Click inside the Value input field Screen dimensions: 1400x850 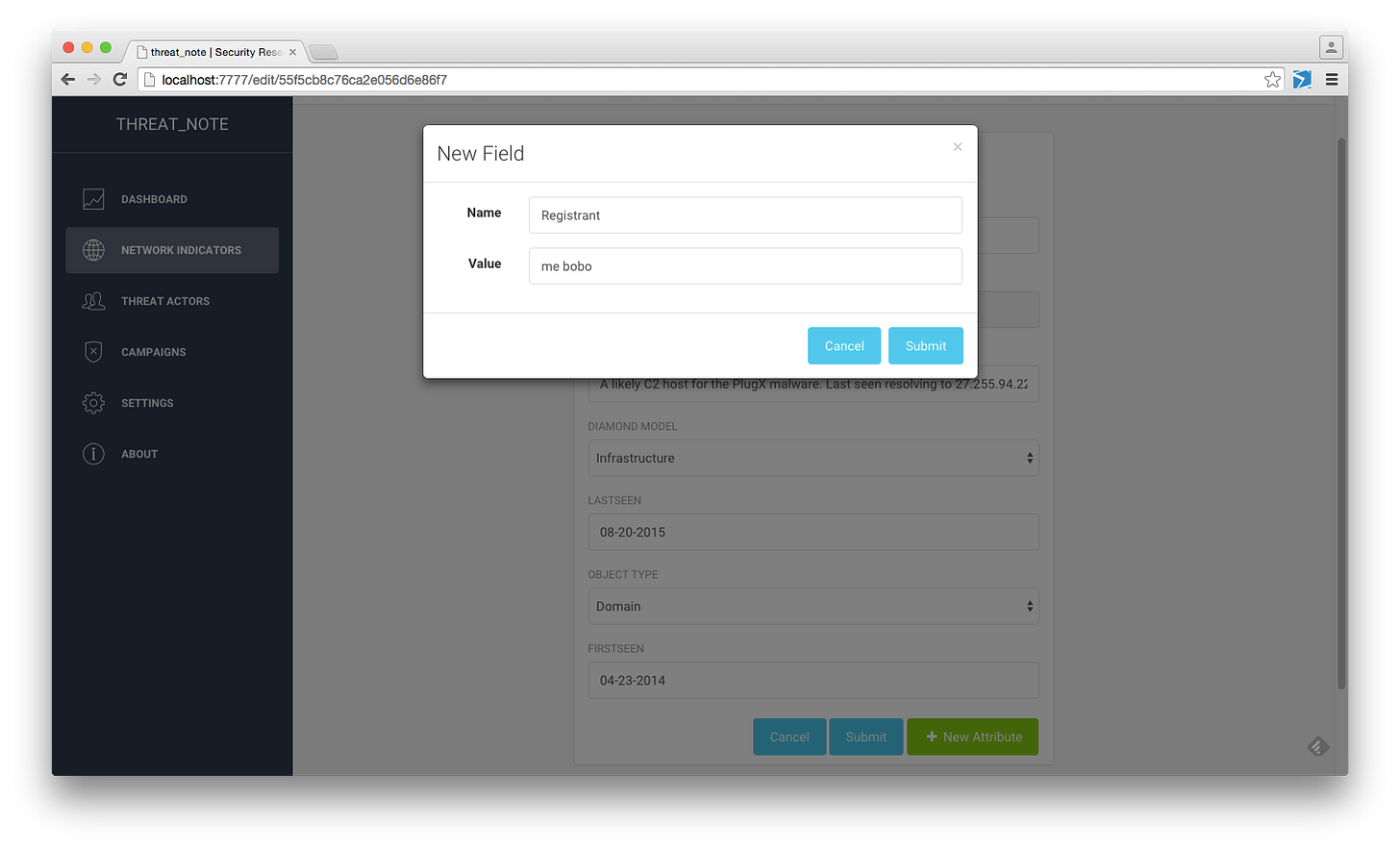pos(745,265)
